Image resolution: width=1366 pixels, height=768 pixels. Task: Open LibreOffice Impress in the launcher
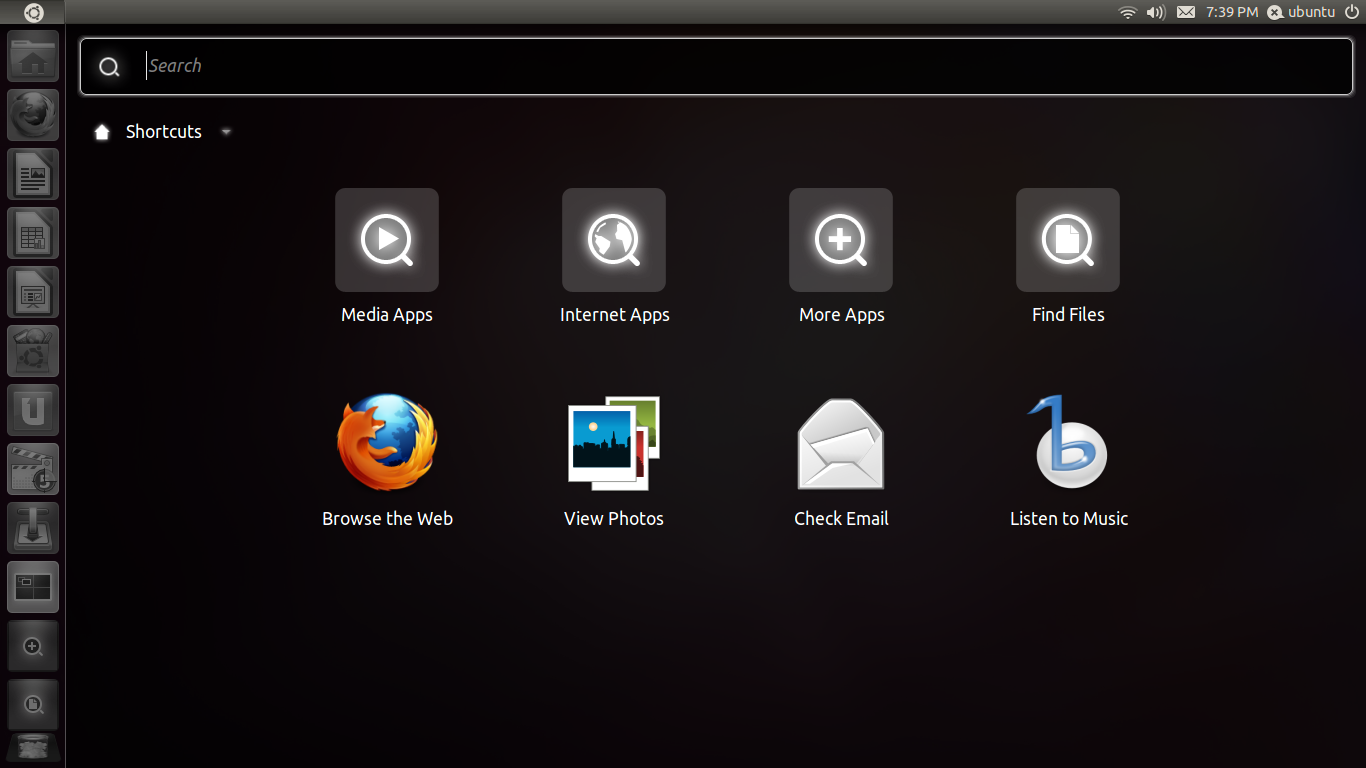[x=33, y=292]
